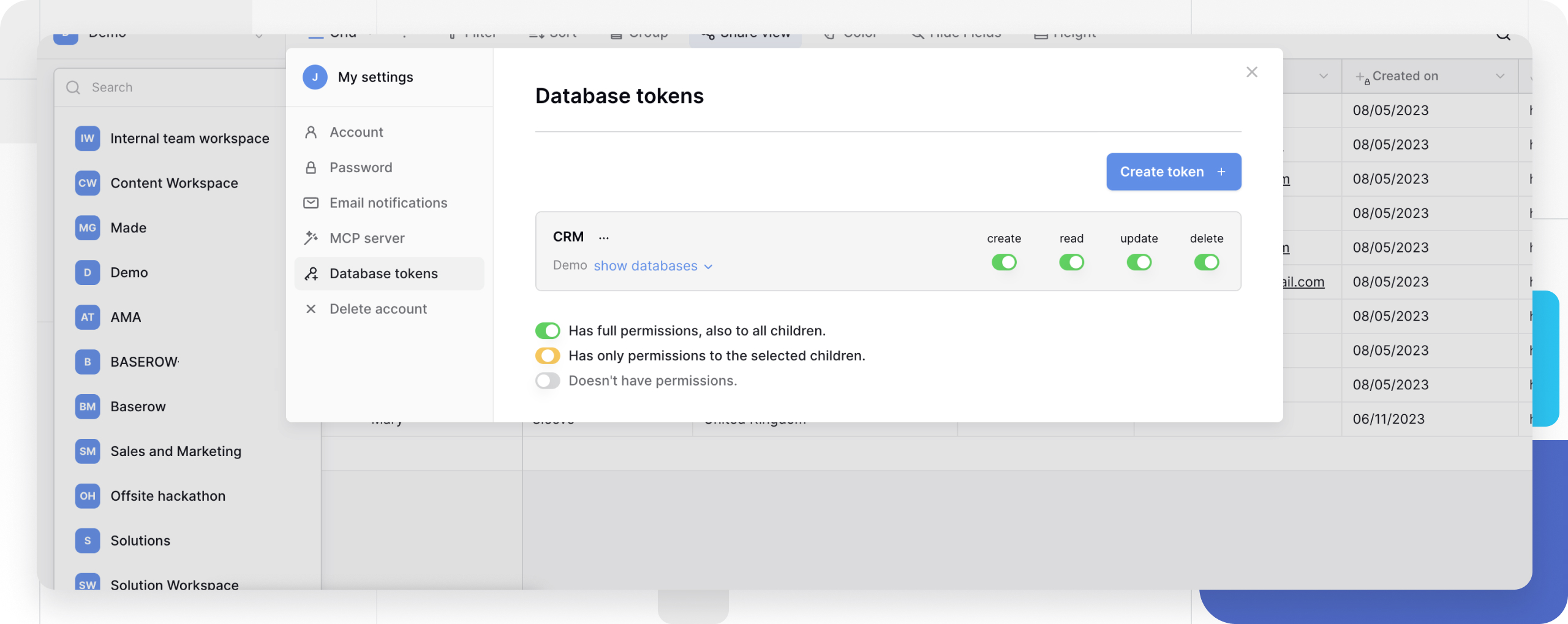Viewport: 1568px width, 624px height.
Task: Open CRM token three-dots options
Action: point(604,237)
